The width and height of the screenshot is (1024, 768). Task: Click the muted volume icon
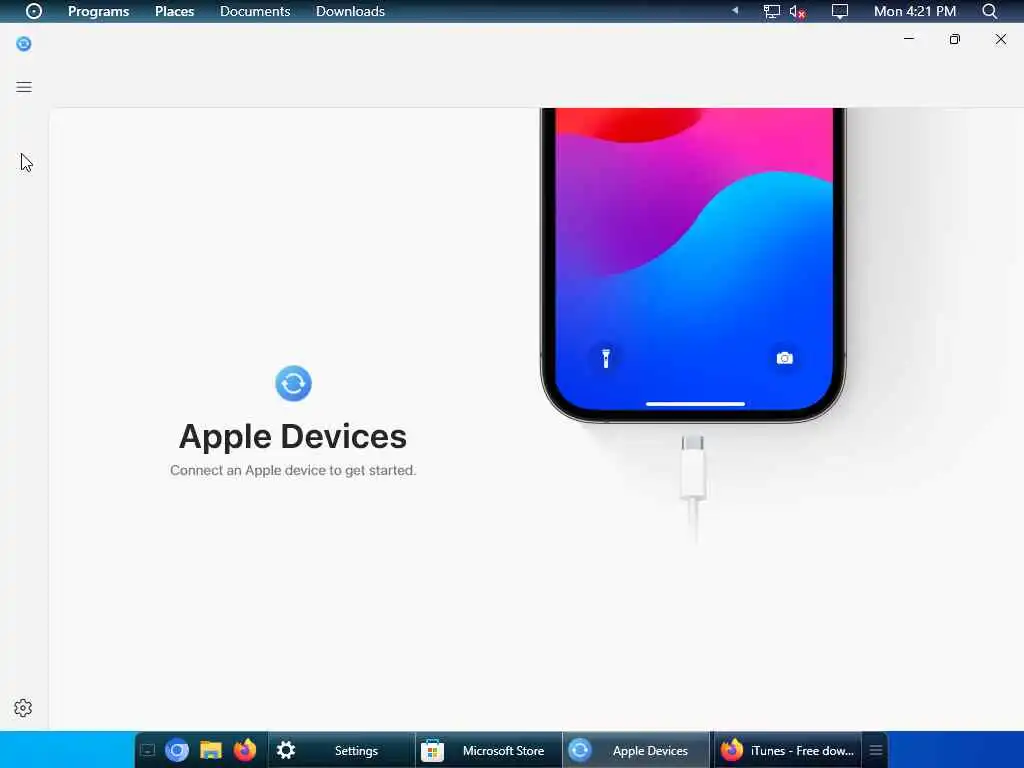[797, 12]
